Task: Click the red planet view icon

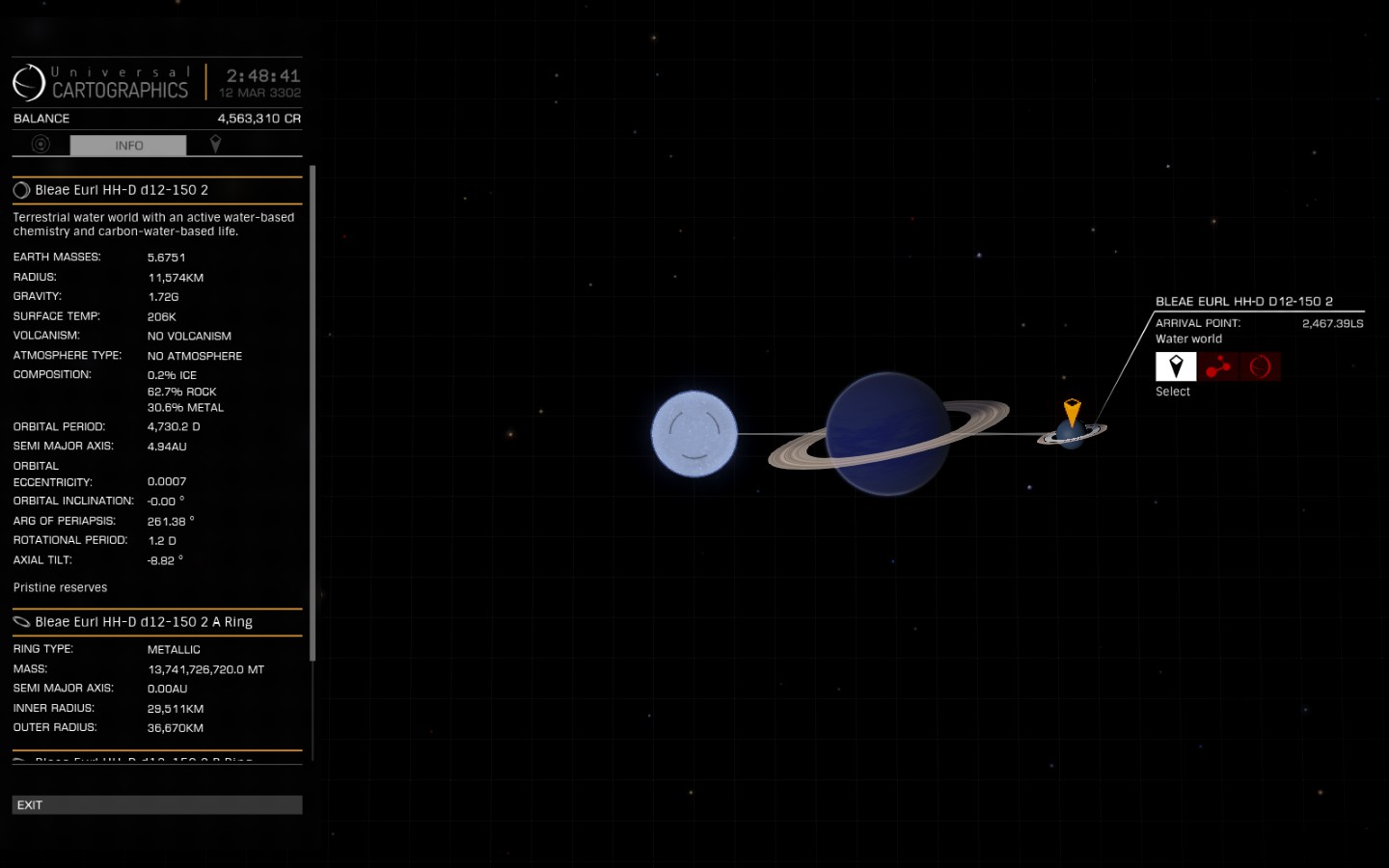Action: tap(1260, 366)
